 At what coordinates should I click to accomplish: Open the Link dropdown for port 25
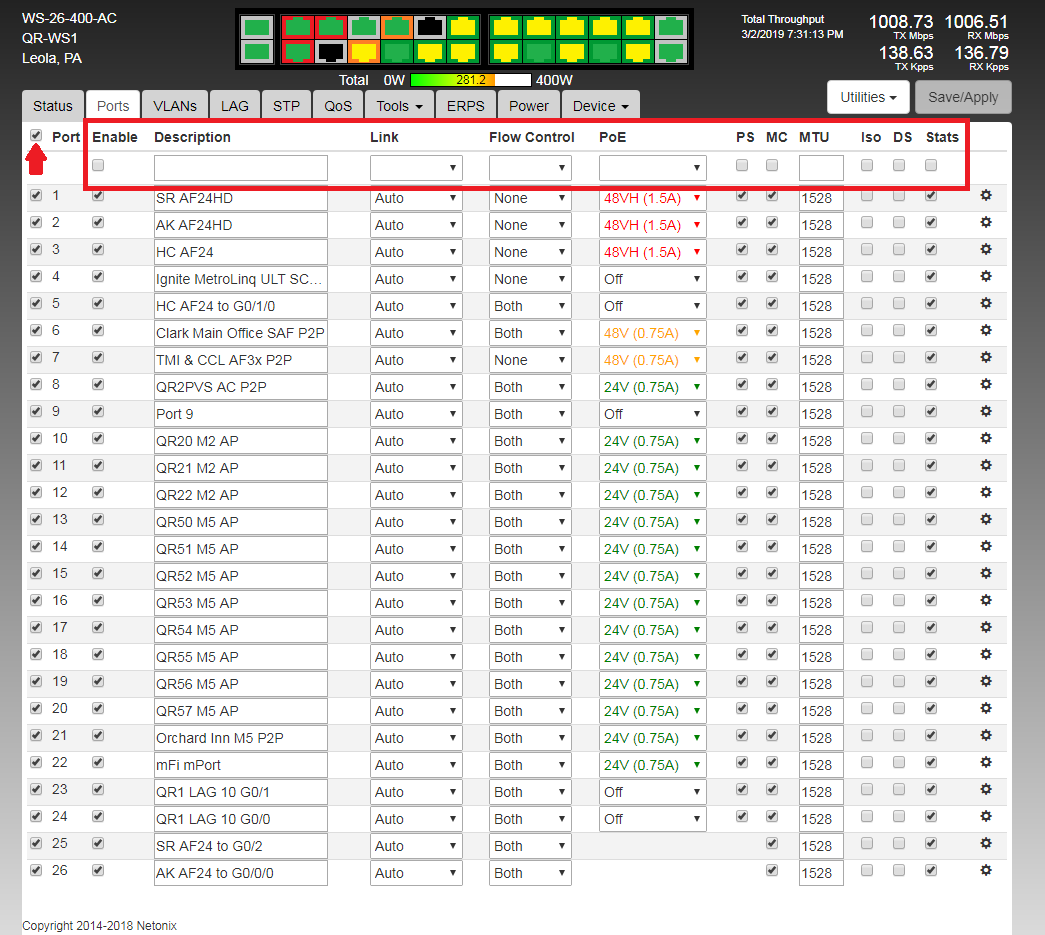click(416, 846)
